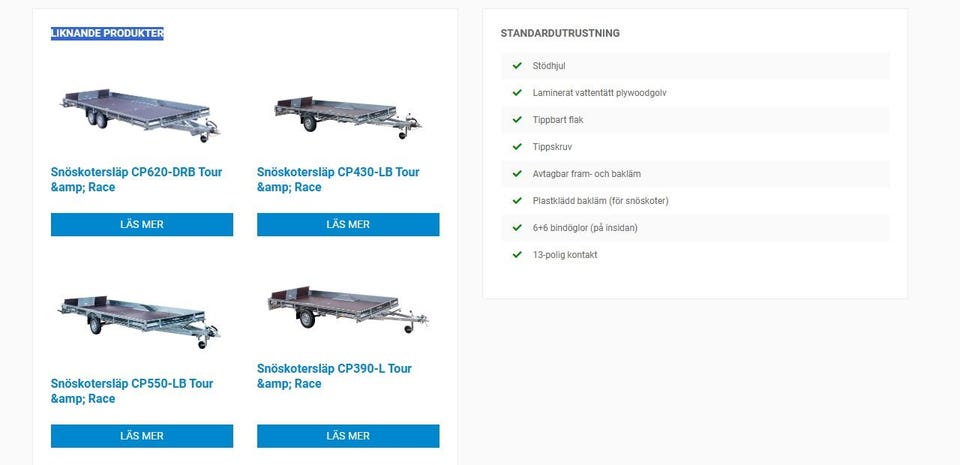The height and width of the screenshot is (465, 960).
Task: Click checkmark next to Laminerat vattentätt plywoodgolv
Action: point(517,93)
